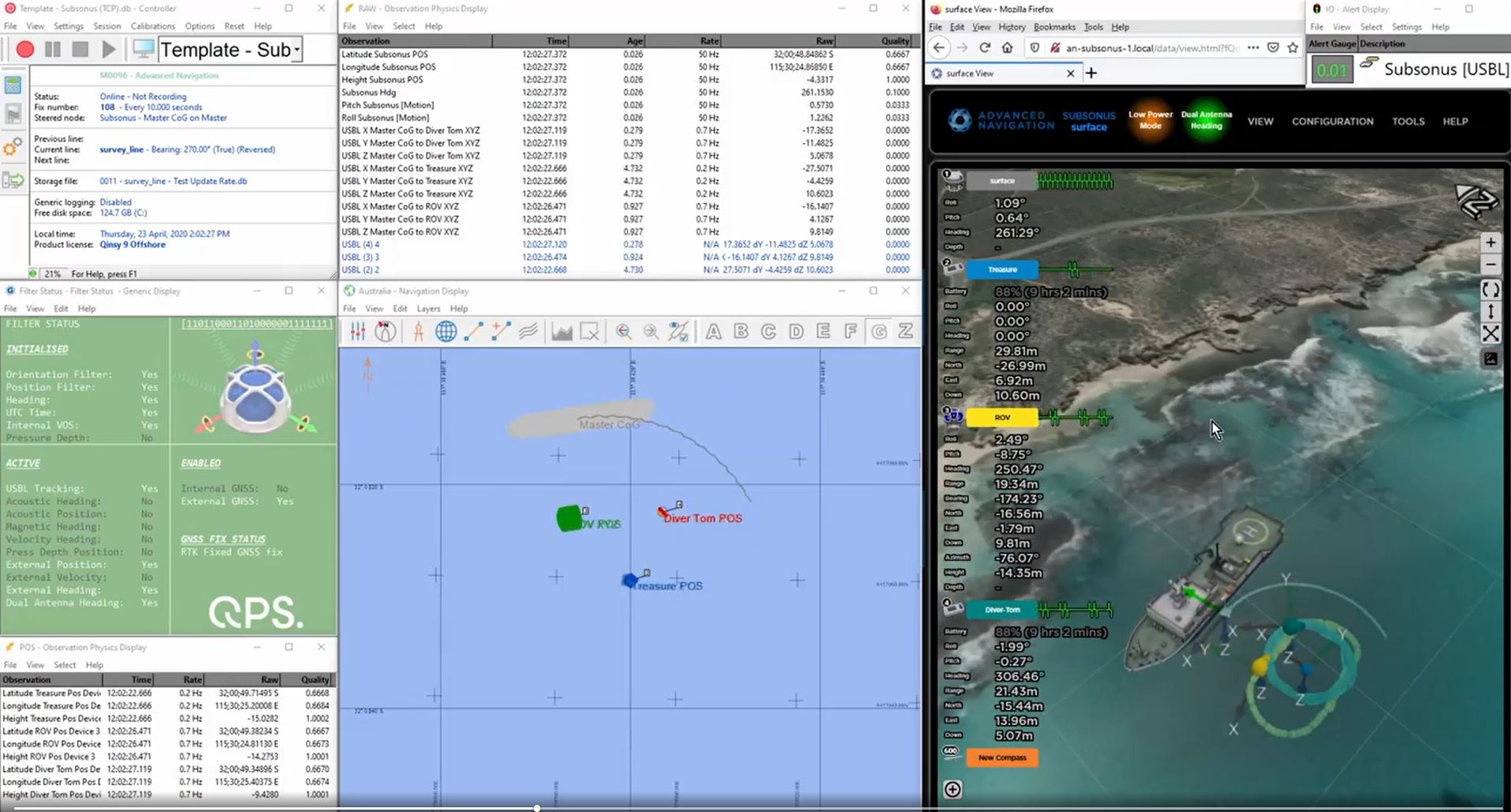The image size is (1511, 812).
Task: Open the Layers menu in Navigation Display
Action: pyautogui.click(x=428, y=309)
